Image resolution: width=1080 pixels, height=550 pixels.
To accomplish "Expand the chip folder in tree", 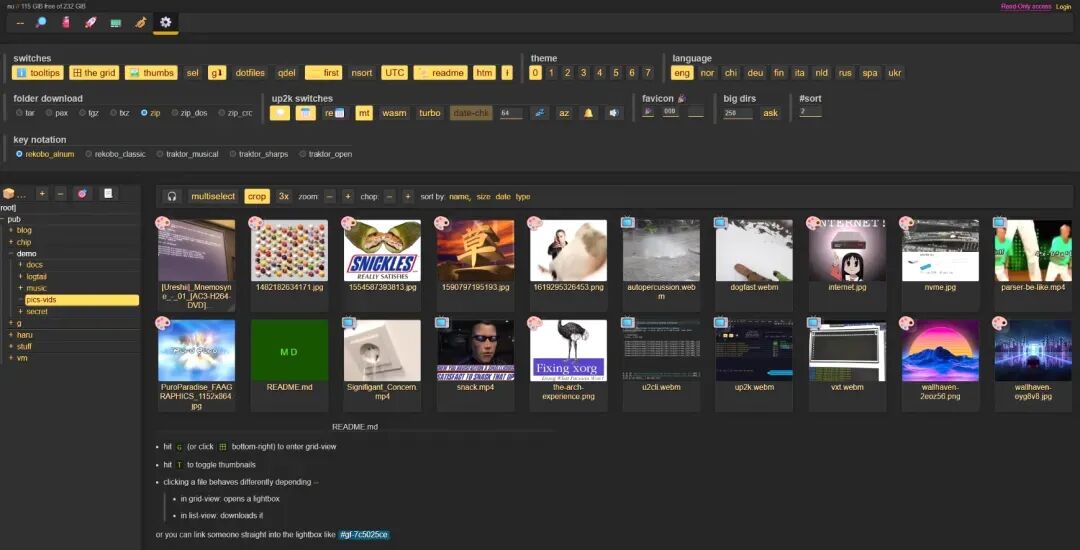I will [10, 242].
